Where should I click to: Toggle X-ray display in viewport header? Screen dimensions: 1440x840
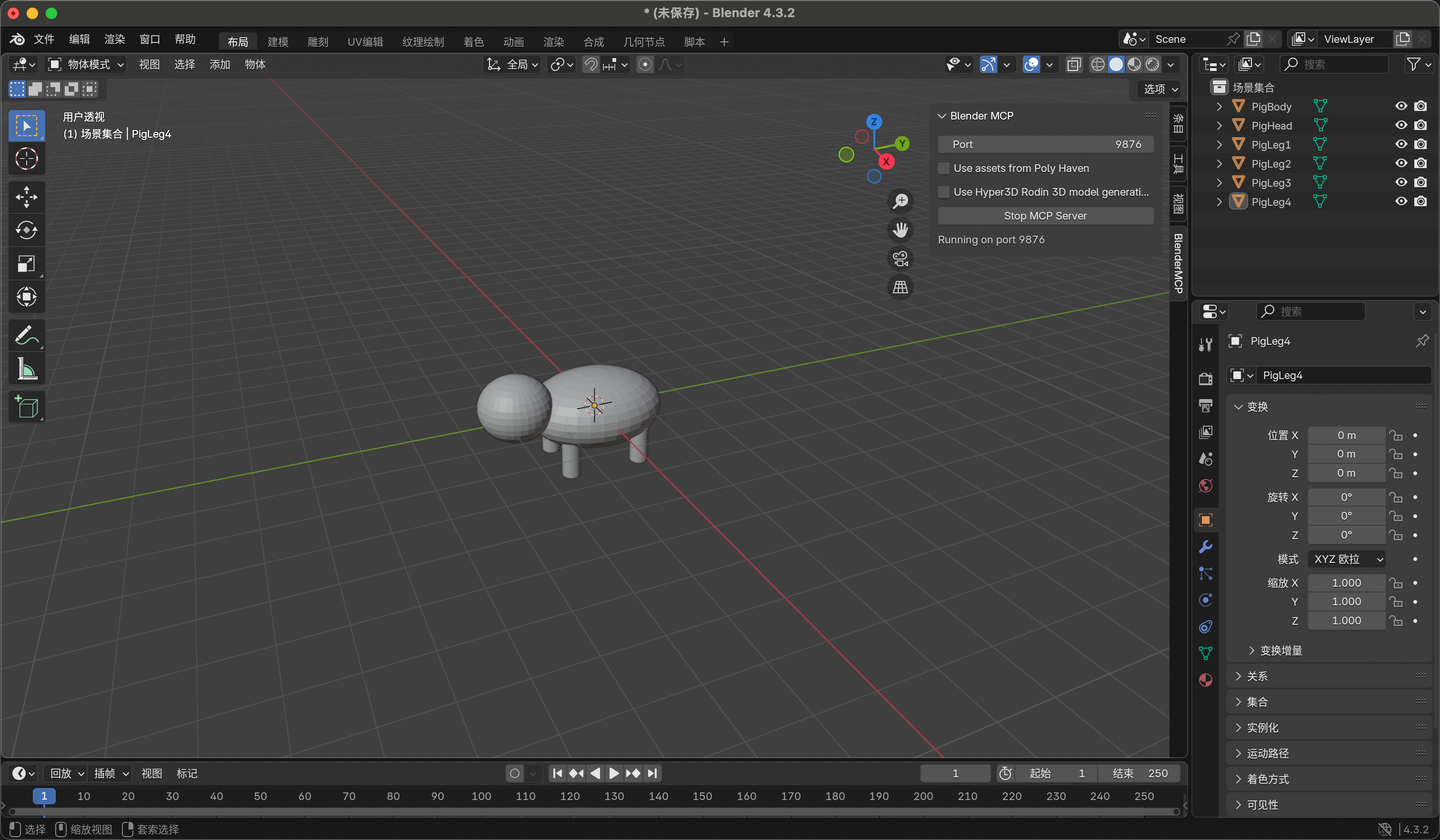point(1074,65)
